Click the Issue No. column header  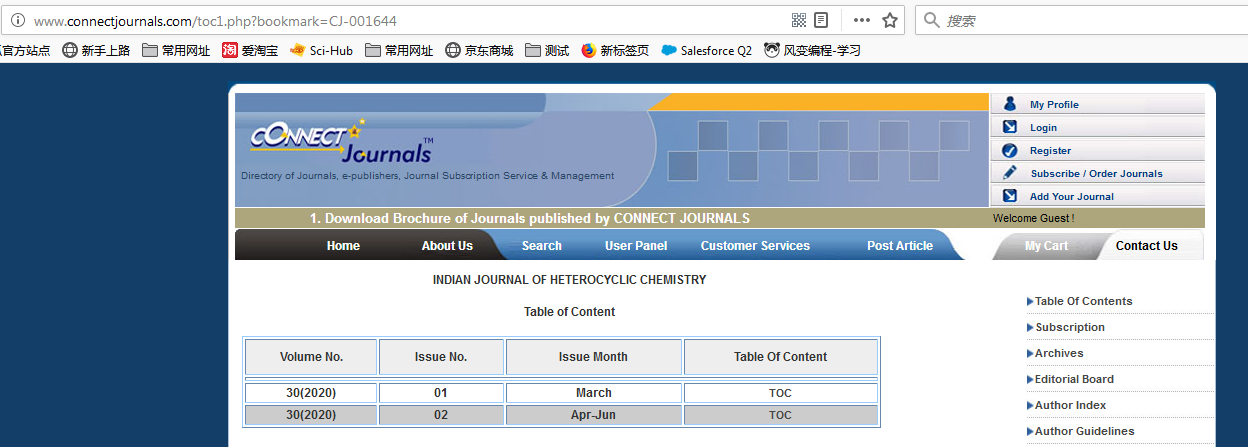(x=441, y=357)
